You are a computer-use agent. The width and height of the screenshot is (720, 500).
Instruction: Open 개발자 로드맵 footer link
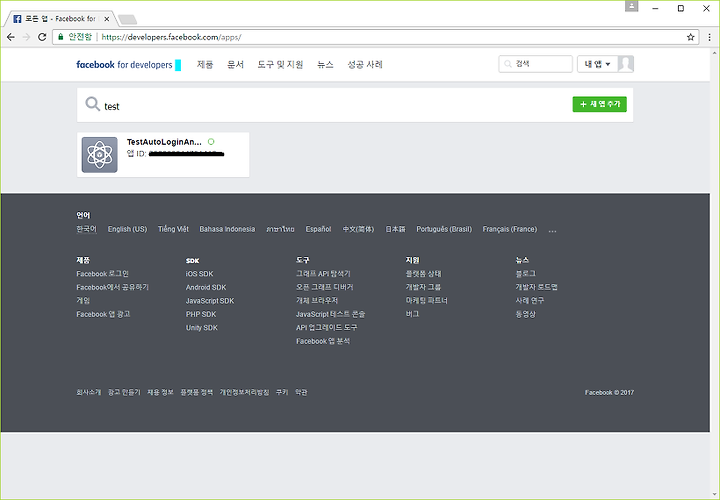(536, 287)
